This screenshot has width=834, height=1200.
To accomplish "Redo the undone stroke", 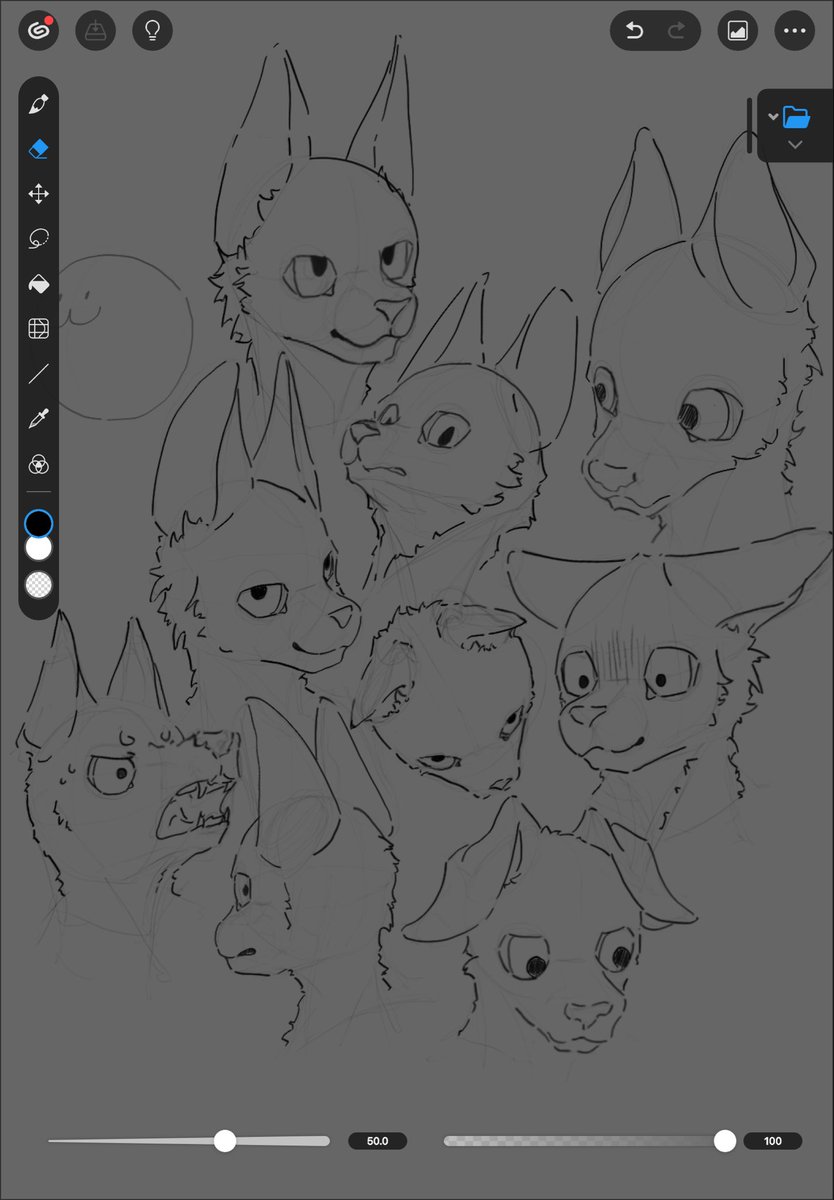I will (x=676, y=31).
